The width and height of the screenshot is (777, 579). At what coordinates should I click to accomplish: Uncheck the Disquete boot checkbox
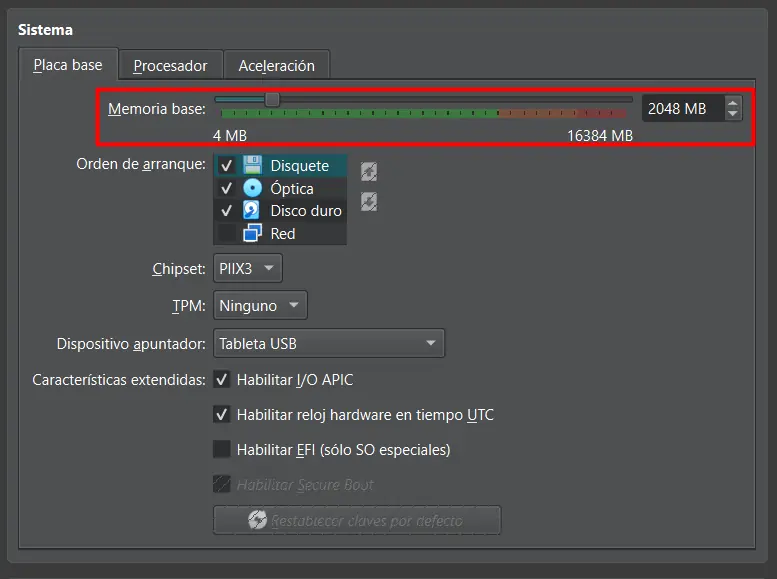227,166
